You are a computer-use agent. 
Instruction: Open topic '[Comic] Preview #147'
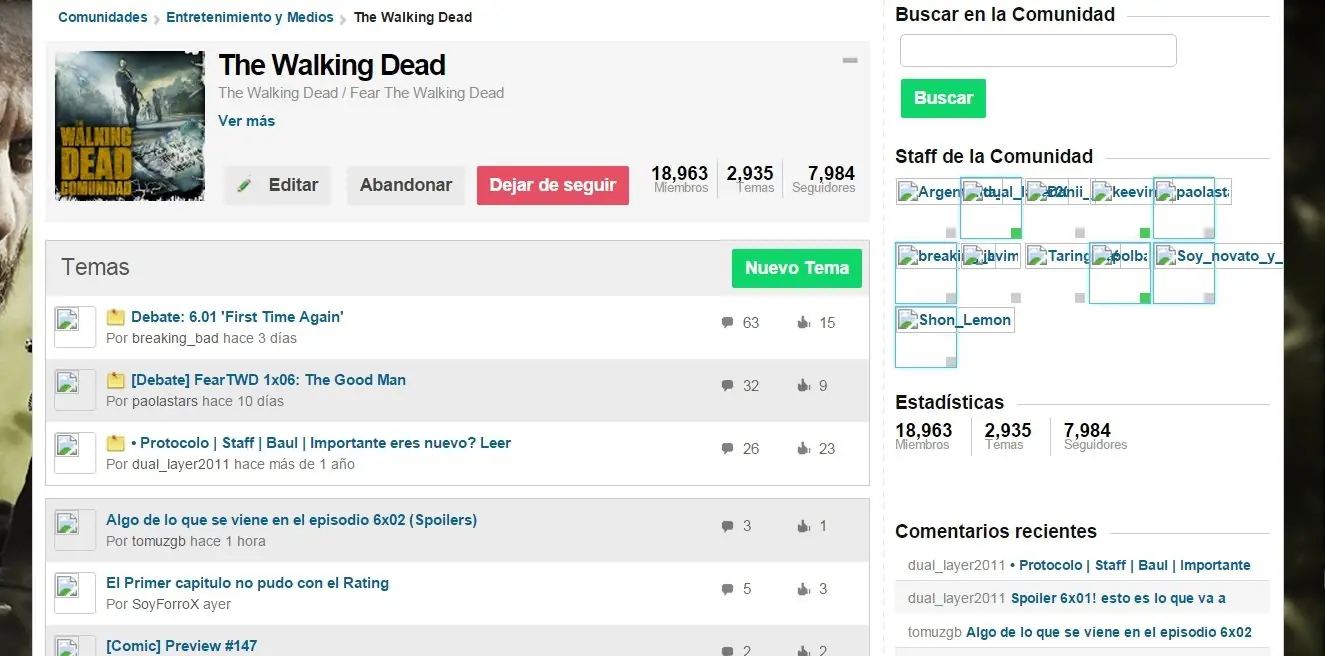pyautogui.click(x=181, y=646)
